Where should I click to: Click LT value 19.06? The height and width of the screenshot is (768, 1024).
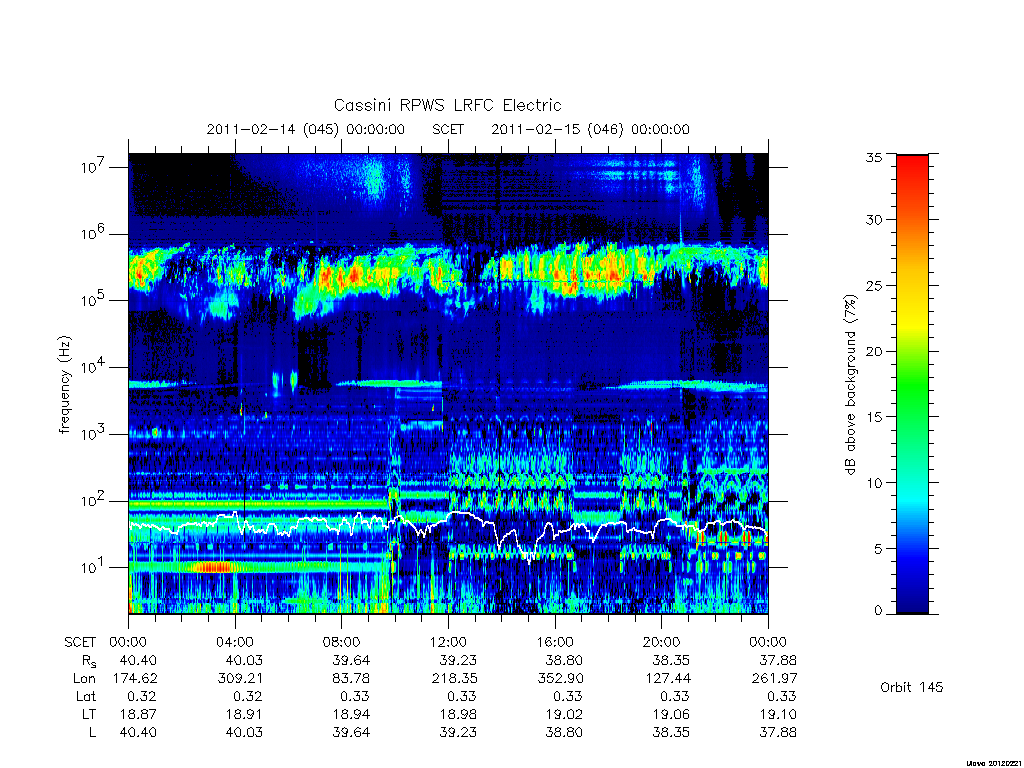point(671,714)
